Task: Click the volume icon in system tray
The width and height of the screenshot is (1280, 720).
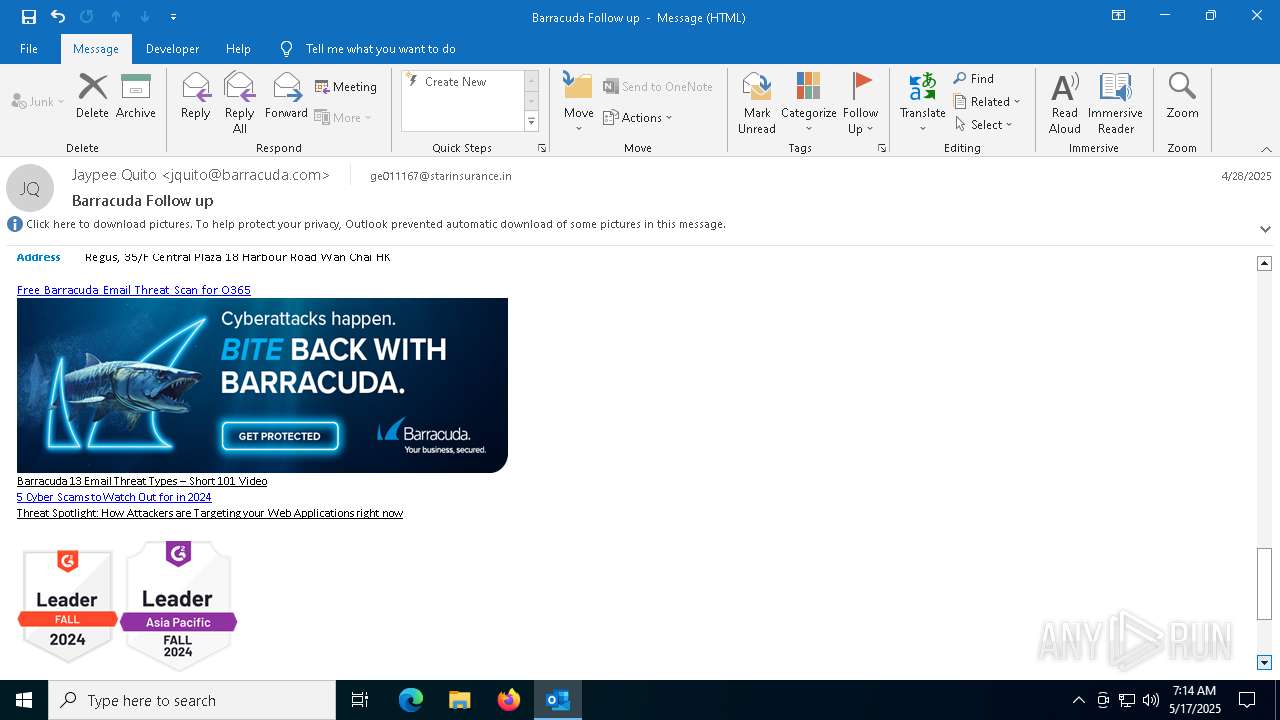Action: click(x=1151, y=700)
